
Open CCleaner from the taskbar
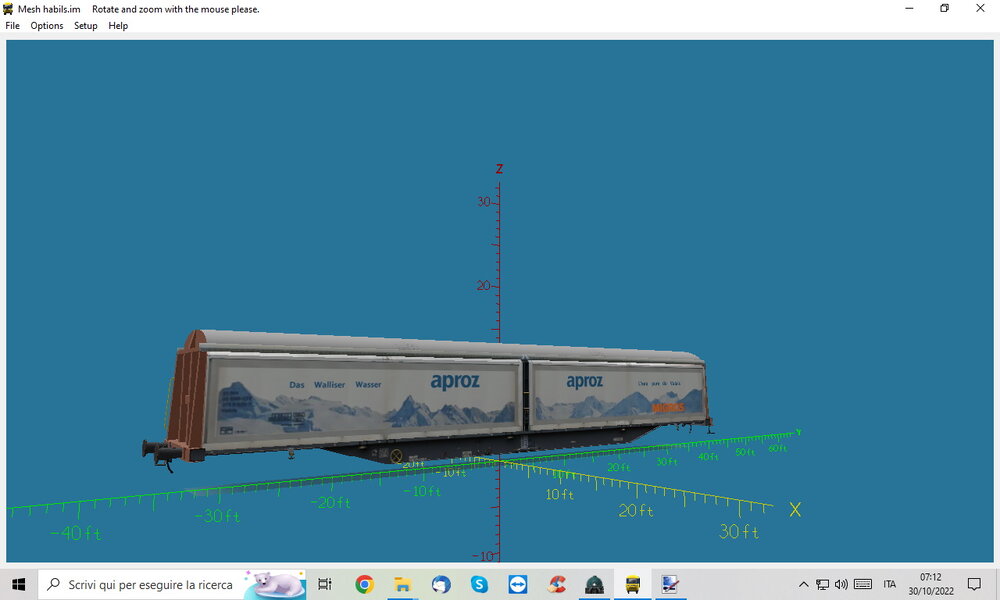pos(556,584)
